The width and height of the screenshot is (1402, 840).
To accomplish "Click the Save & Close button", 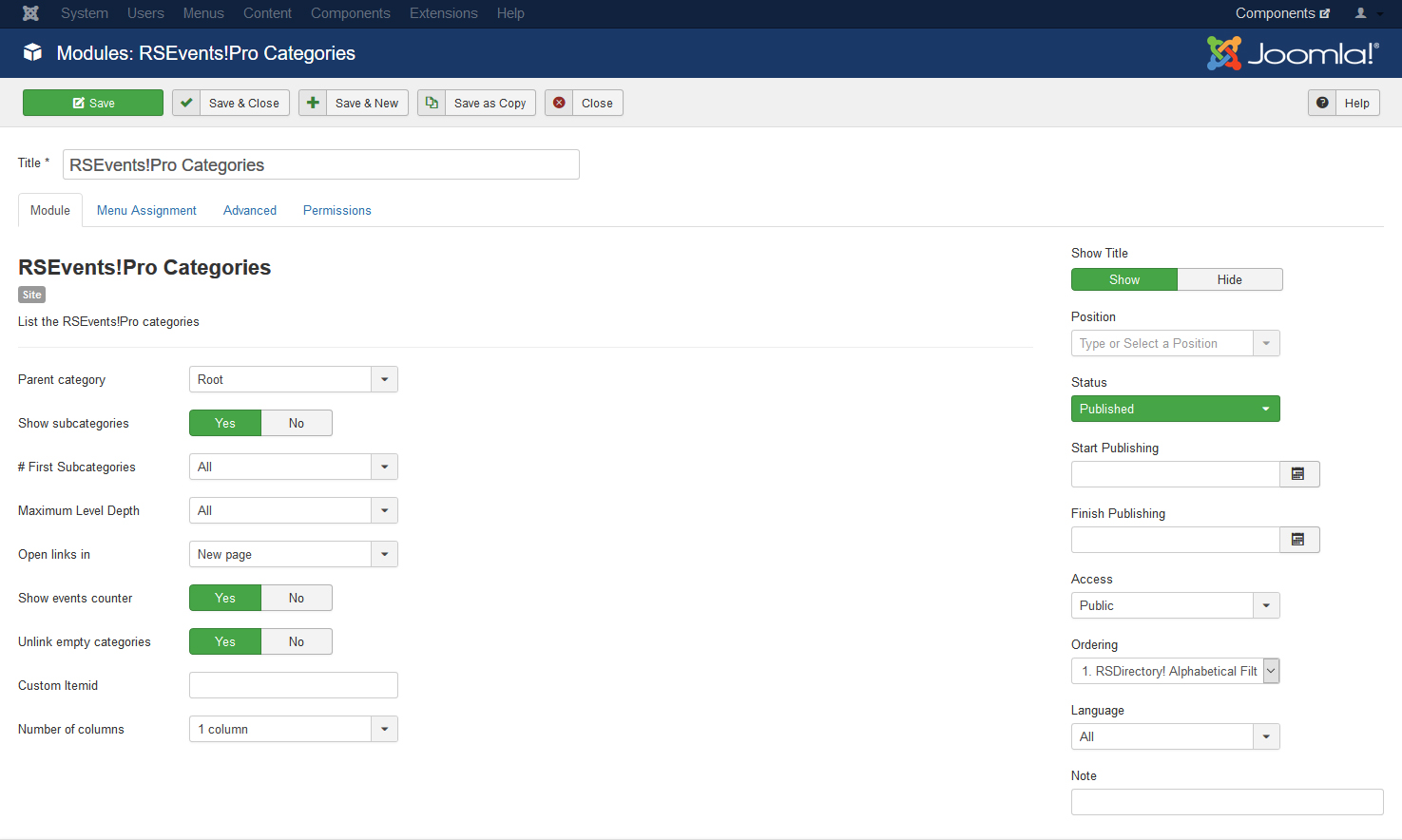I will pyautogui.click(x=231, y=103).
